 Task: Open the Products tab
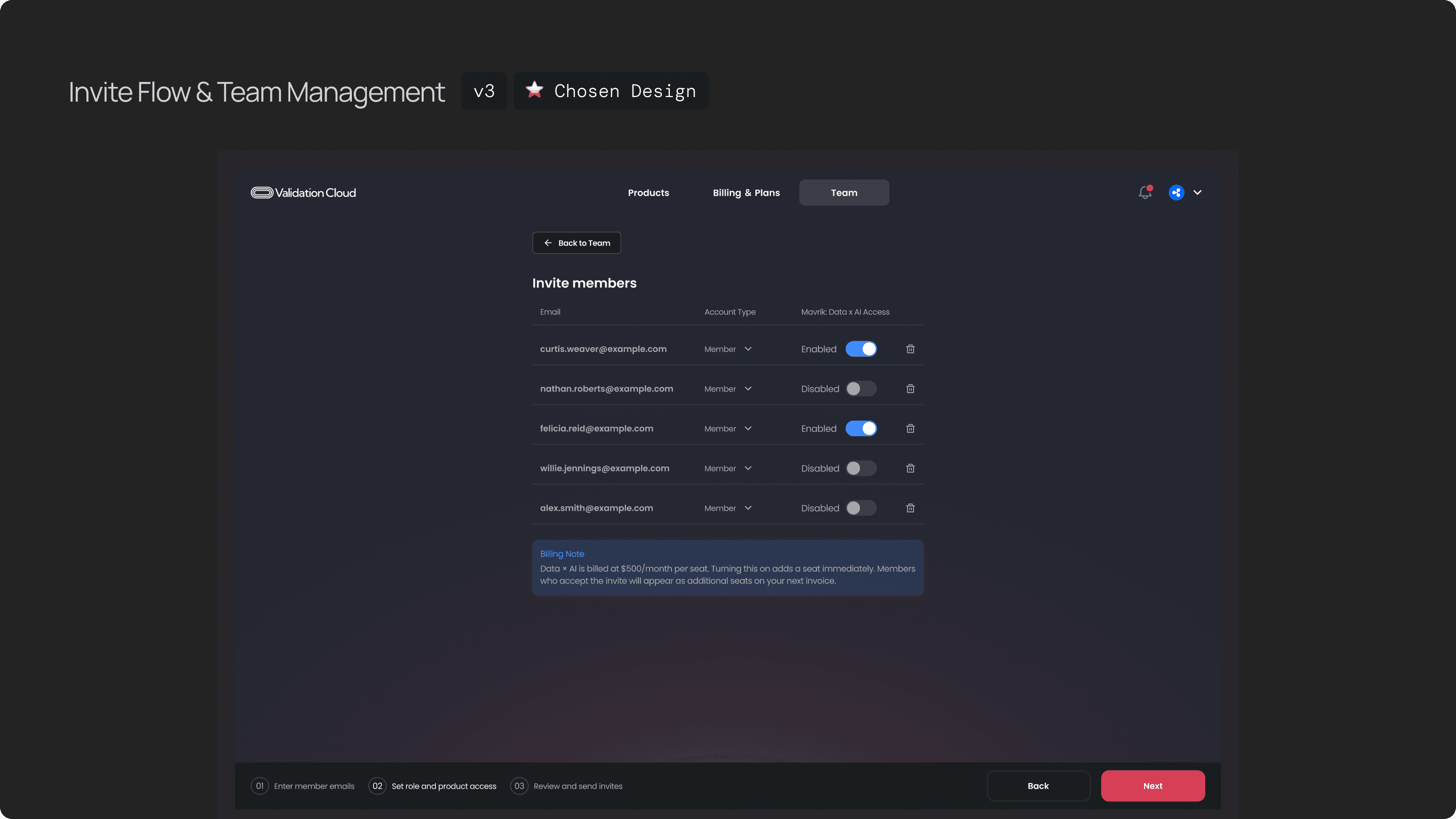(648, 193)
